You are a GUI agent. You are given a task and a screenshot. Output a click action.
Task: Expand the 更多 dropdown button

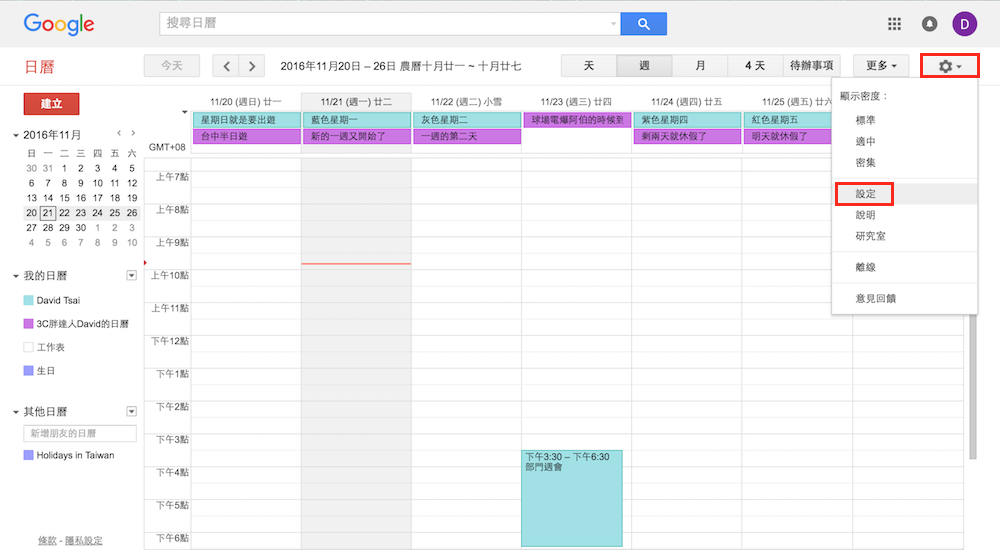(881, 66)
